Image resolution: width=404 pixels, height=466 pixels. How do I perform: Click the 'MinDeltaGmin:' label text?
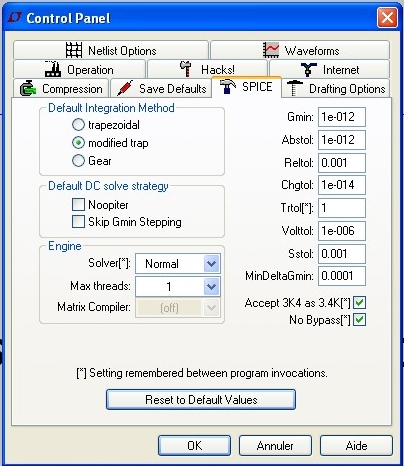coord(279,276)
